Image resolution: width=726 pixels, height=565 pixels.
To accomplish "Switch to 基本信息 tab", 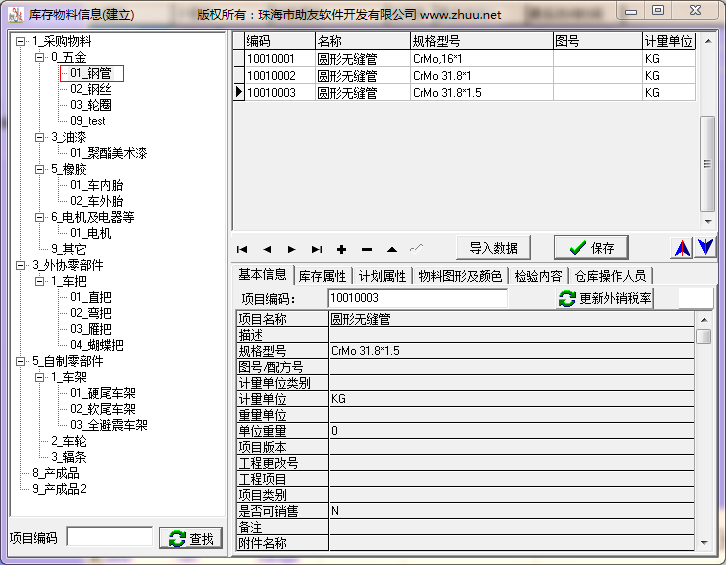I will point(263,275).
